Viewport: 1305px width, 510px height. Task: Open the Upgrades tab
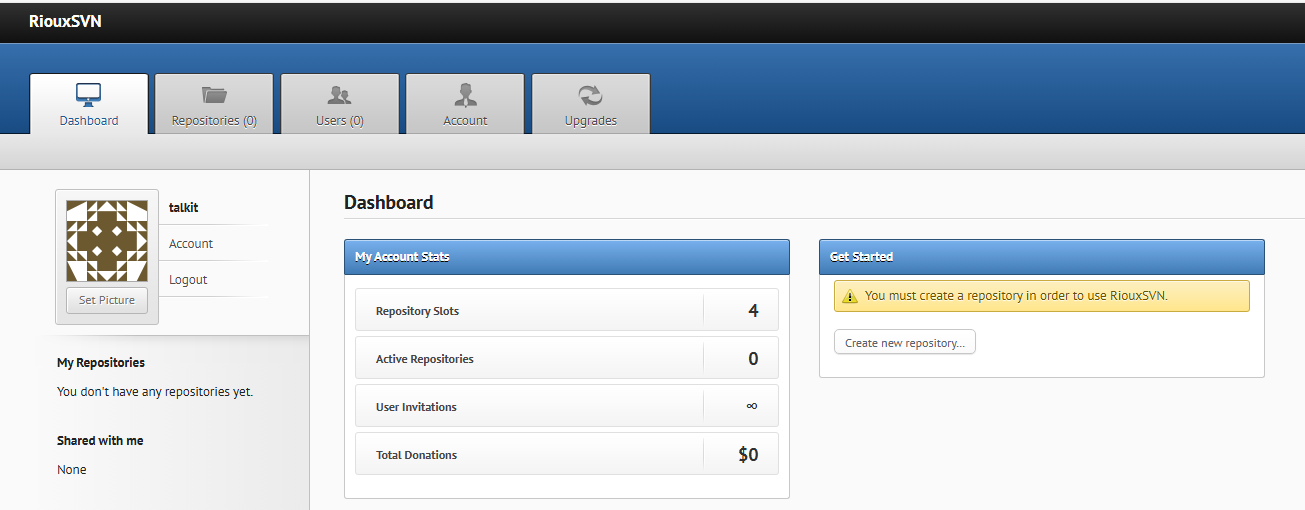coord(591,104)
